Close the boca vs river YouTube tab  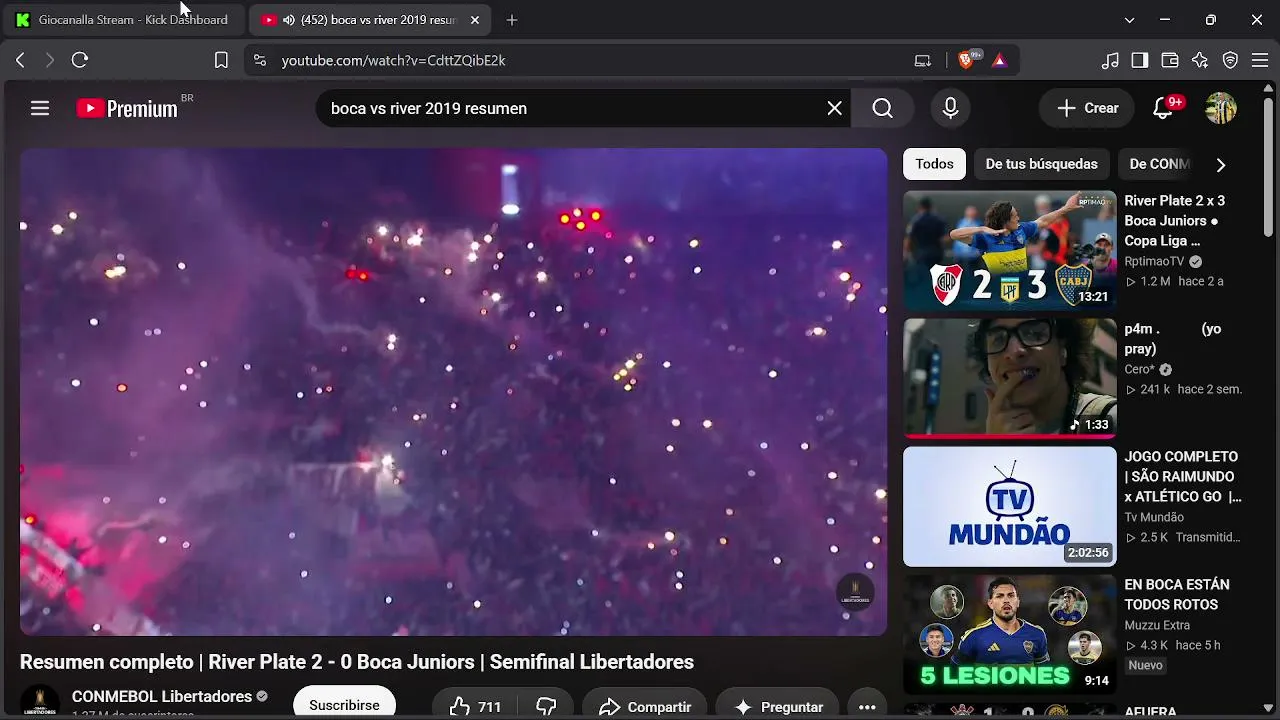click(474, 20)
